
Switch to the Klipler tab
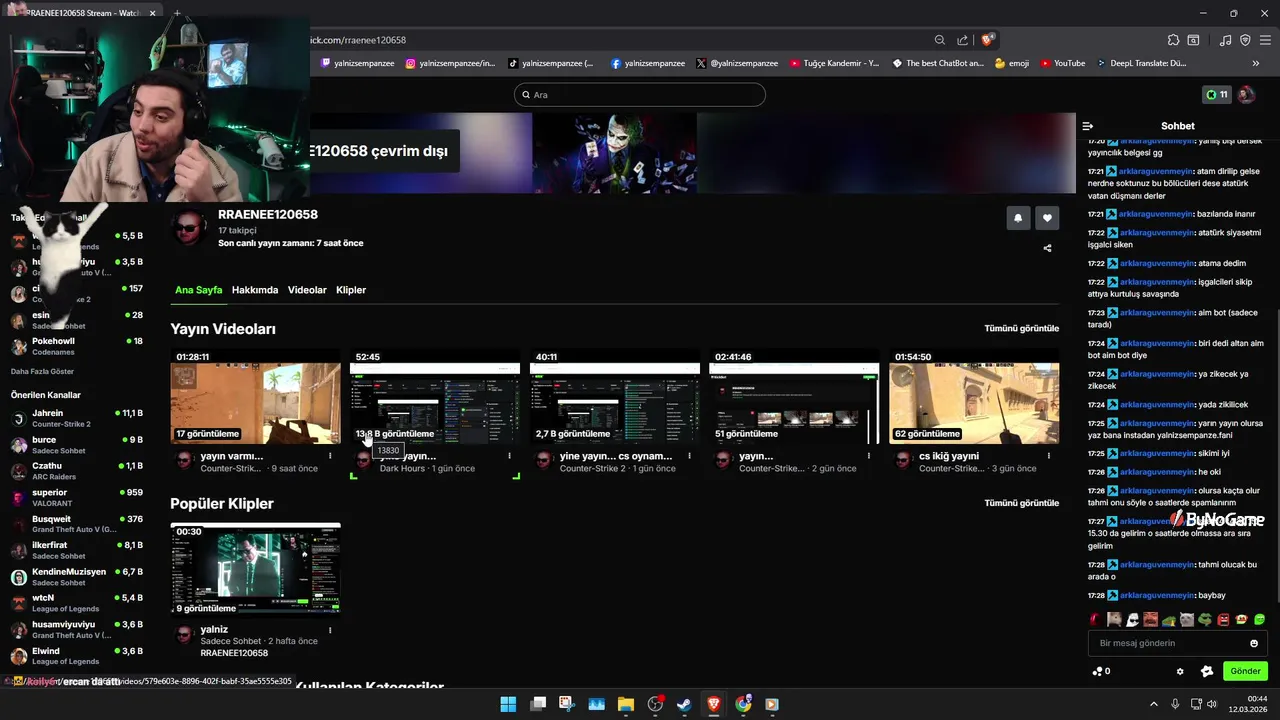[x=351, y=290]
